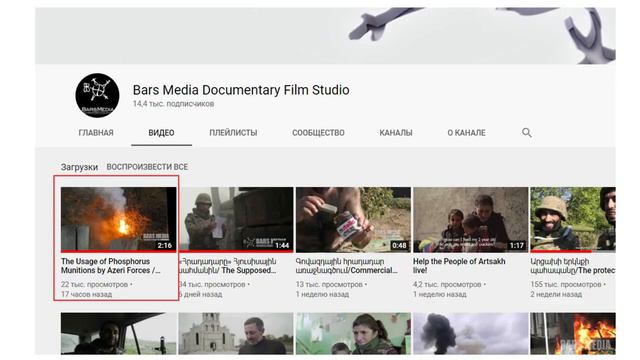Viewport: 640px width, 360px height.
Task: Open the СООБЩЕСТВО tab
Action: 318,133
